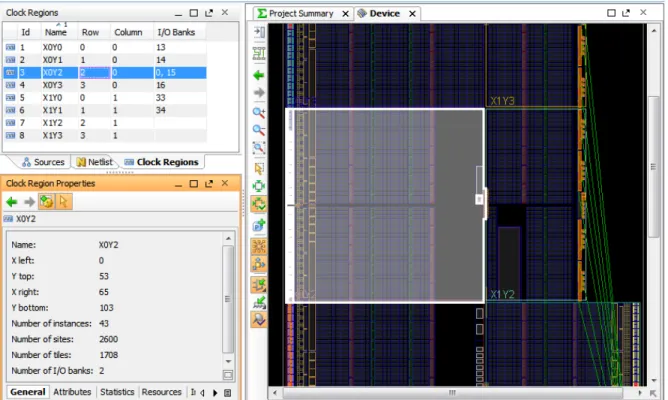
Task: Toggle the select-object cursor icon in Properties toolbar
Action: pyautogui.click(x=63, y=201)
